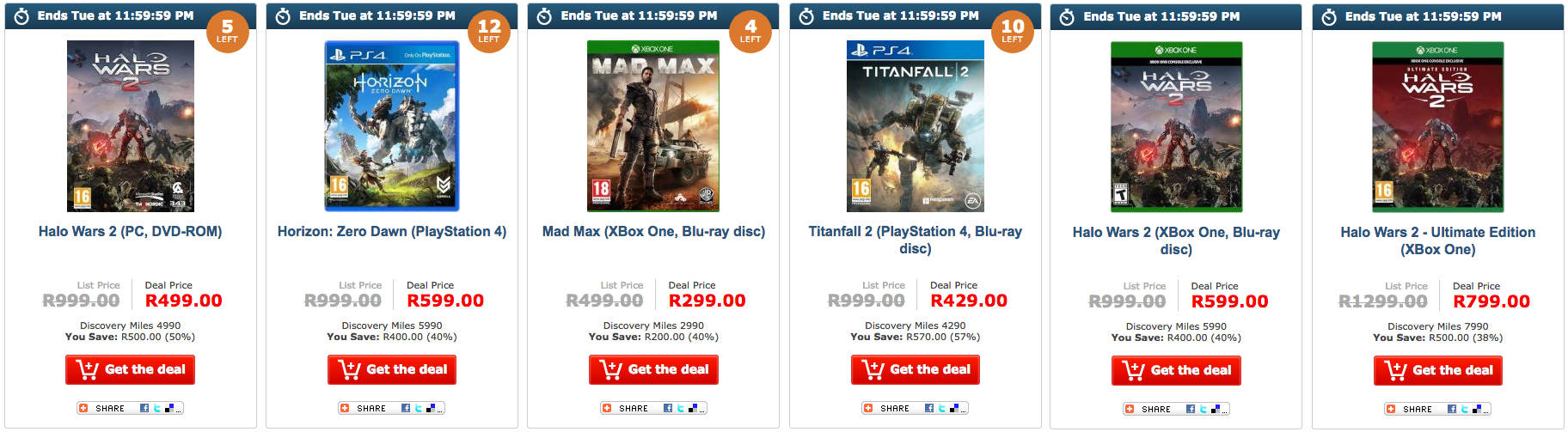Get the deal for Halo Wars 2 Ultimate Edition
This screenshot has height=432, width=1568.
(1438, 370)
